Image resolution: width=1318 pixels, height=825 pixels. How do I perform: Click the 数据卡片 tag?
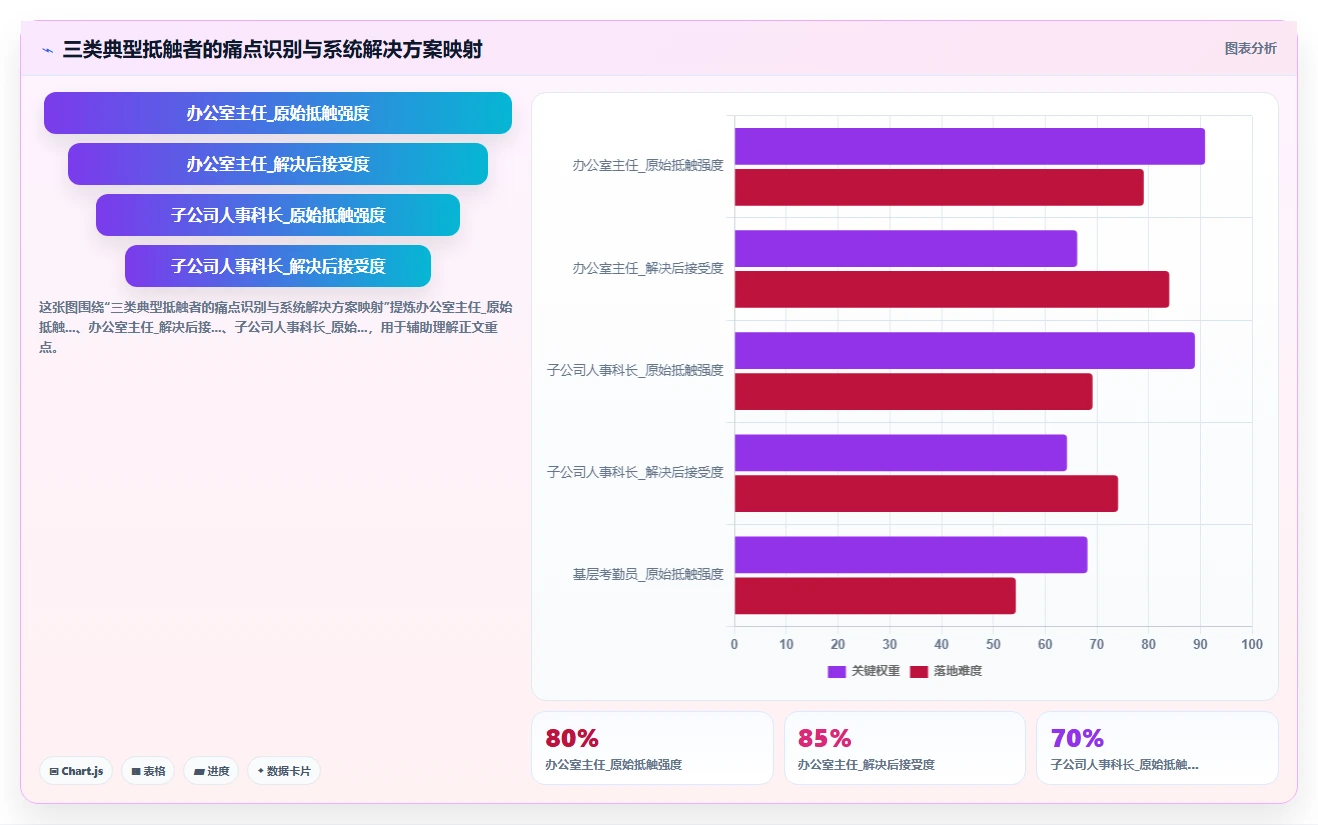284,771
